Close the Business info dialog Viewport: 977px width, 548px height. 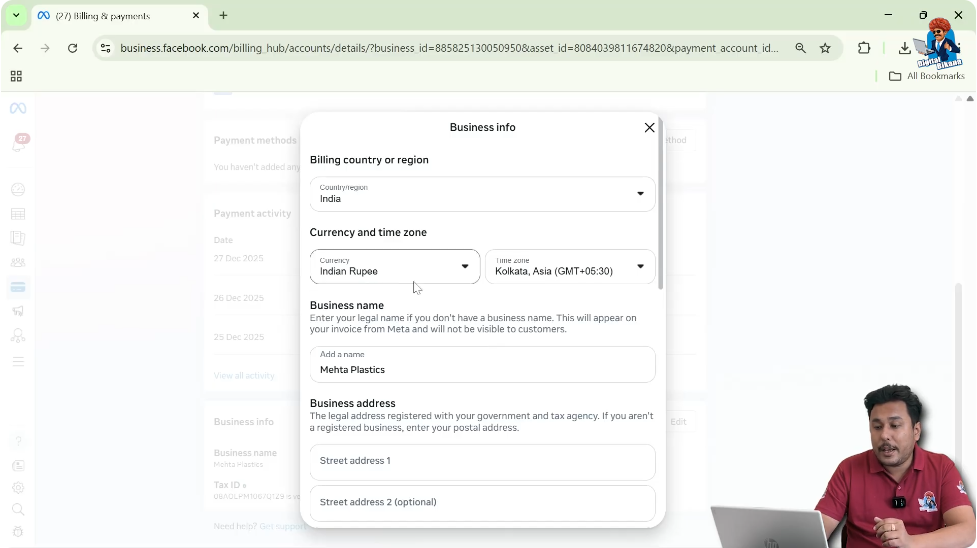click(x=649, y=127)
